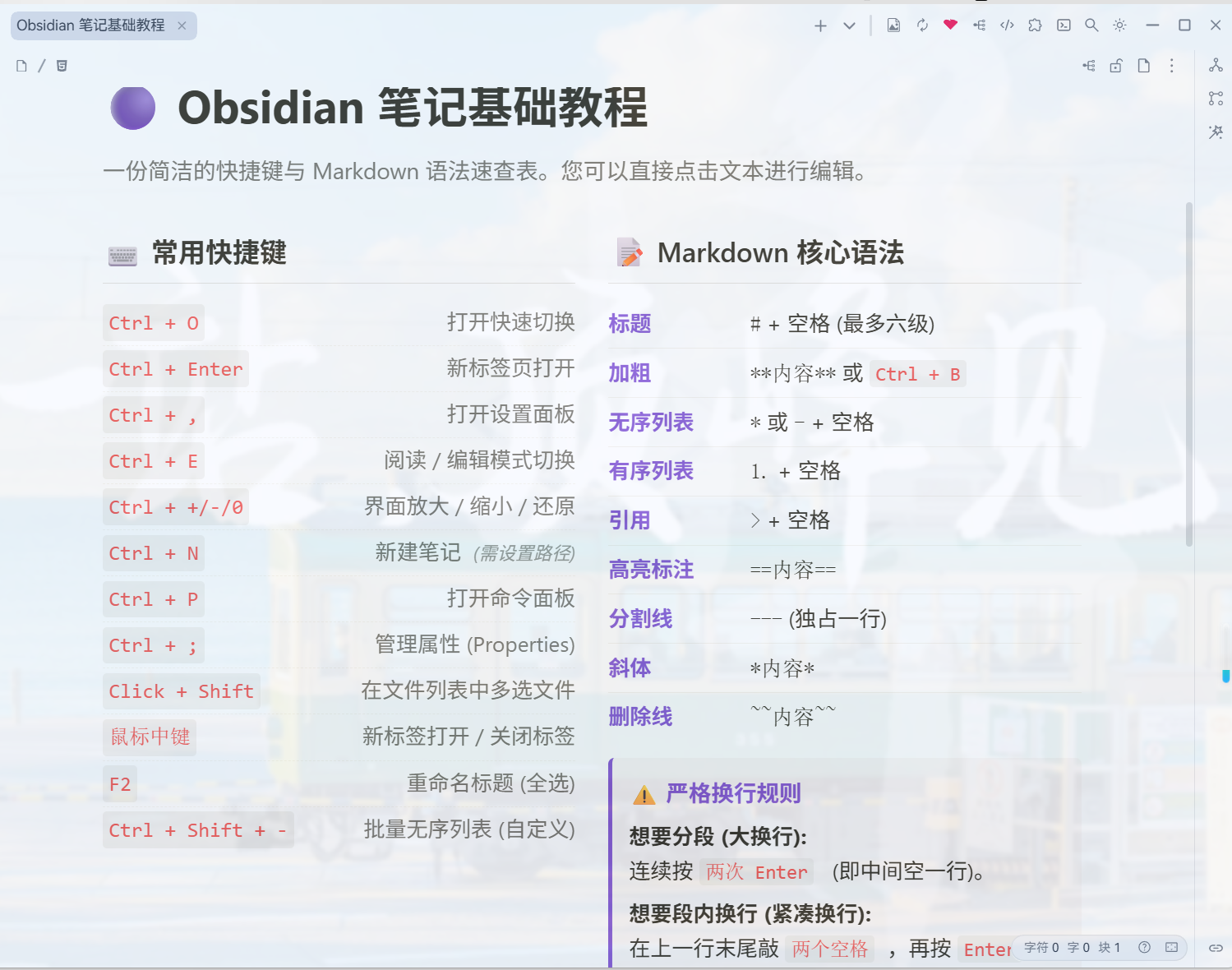The width and height of the screenshot is (1232, 970).
Task: Click the Ctrl + B chip
Action: point(917,374)
